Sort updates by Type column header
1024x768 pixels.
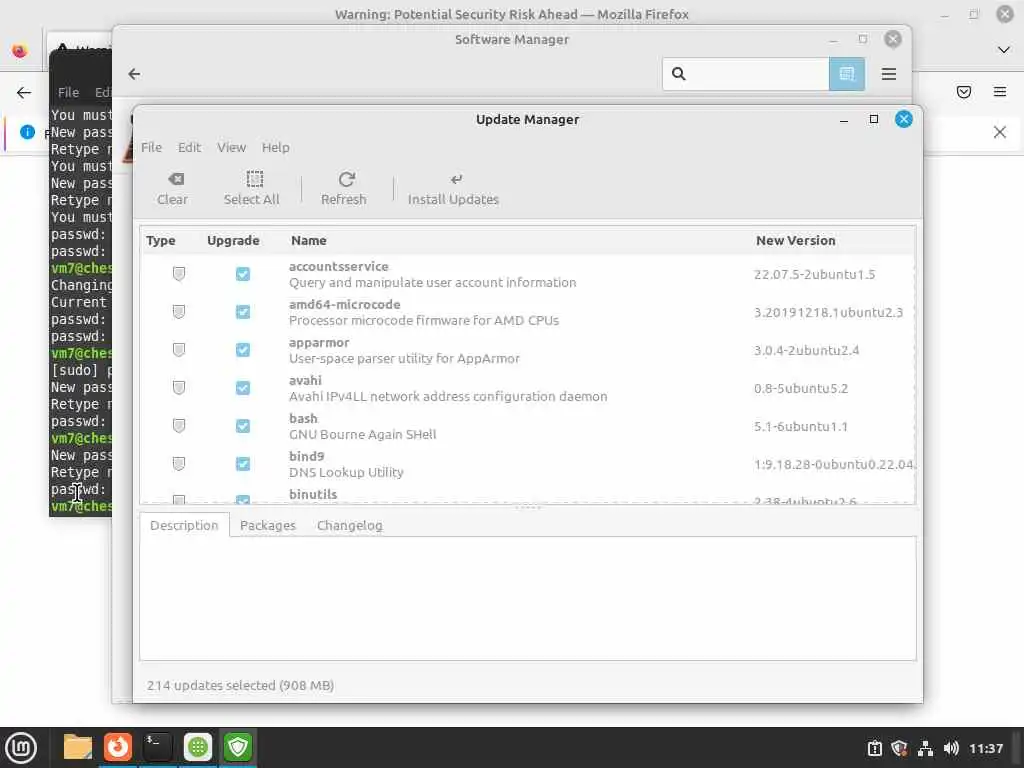coord(161,240)
